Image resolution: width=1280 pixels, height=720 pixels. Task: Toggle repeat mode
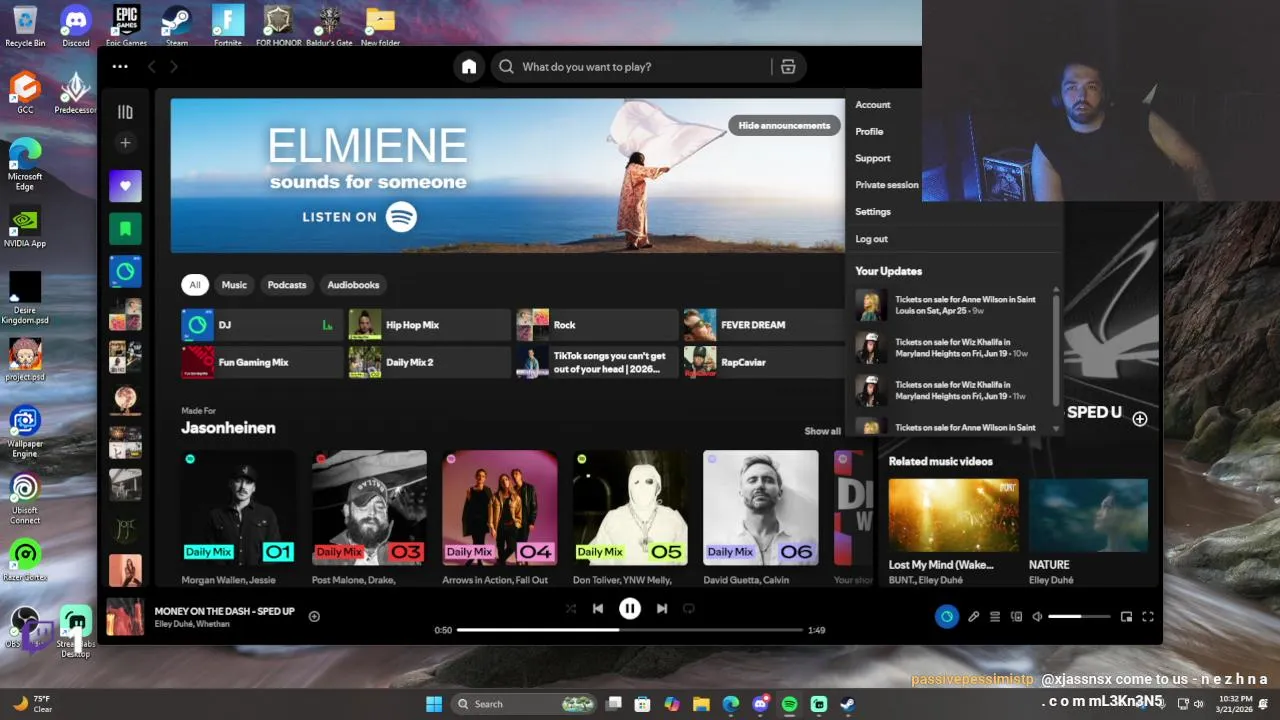[688, 608]
